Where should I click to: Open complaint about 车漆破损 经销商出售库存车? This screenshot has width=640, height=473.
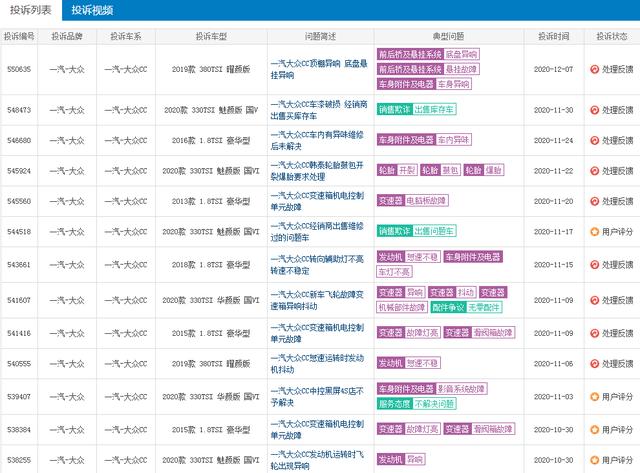coord(319,110)
